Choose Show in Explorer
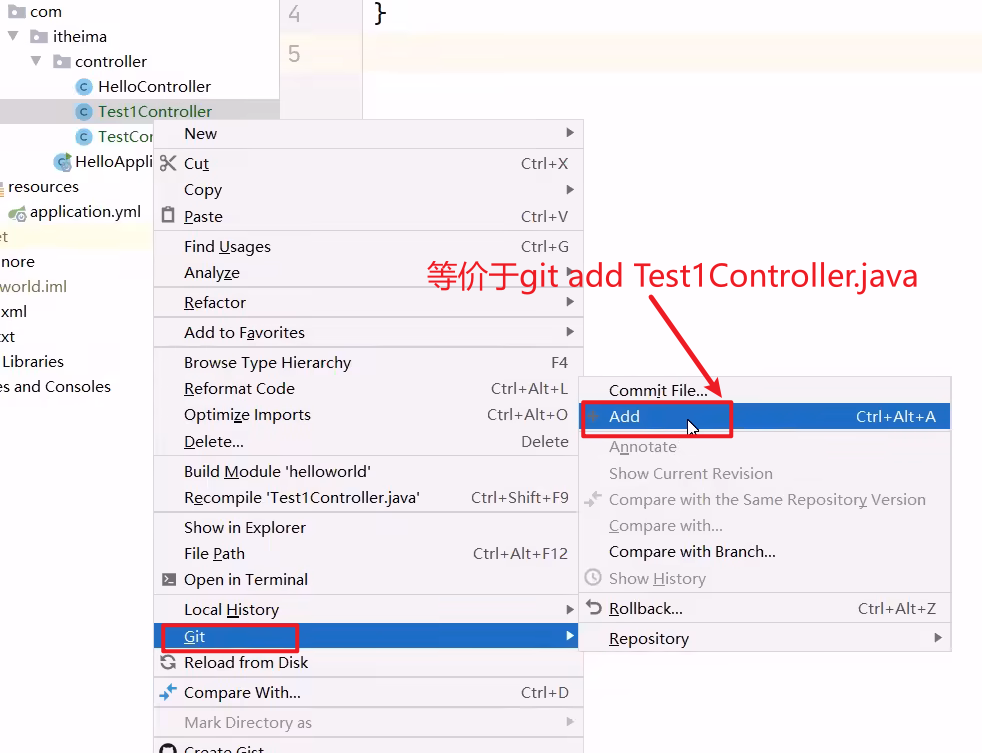The width and height of the screenshot is (982, 753). click(244, 528)
